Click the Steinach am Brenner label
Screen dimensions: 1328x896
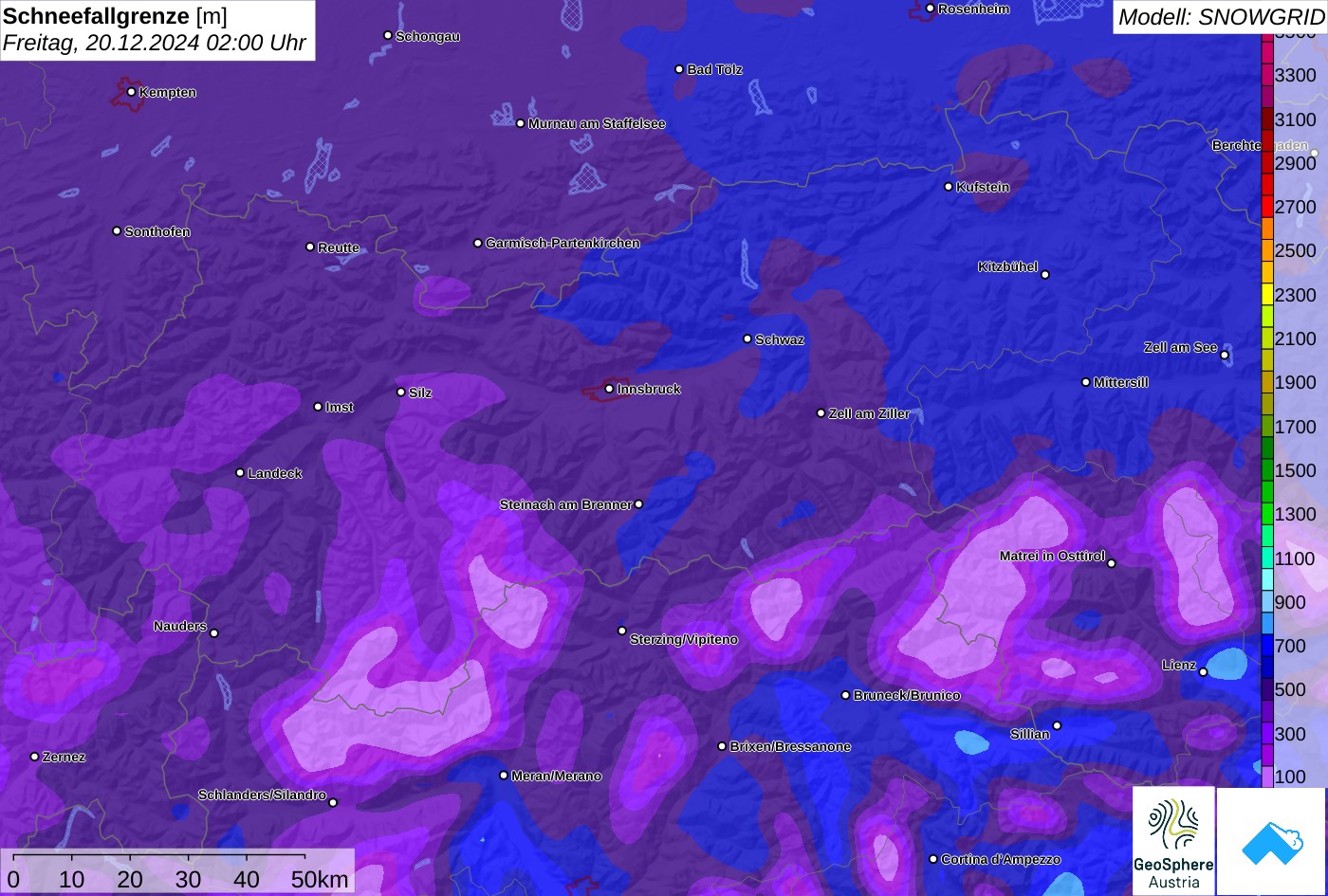pyautogui.click(x=565, y=504)
